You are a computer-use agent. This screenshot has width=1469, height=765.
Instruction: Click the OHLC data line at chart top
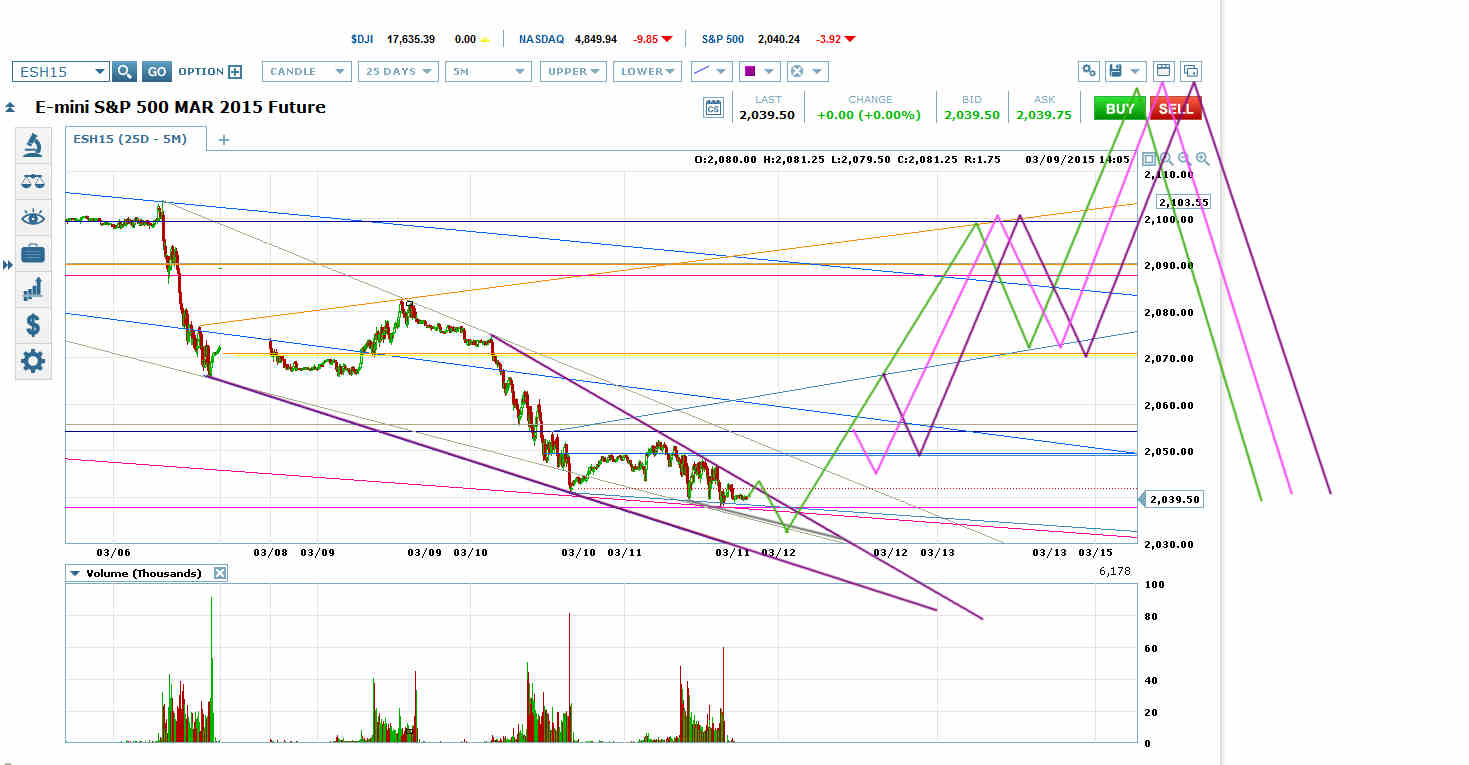point(912,159)
